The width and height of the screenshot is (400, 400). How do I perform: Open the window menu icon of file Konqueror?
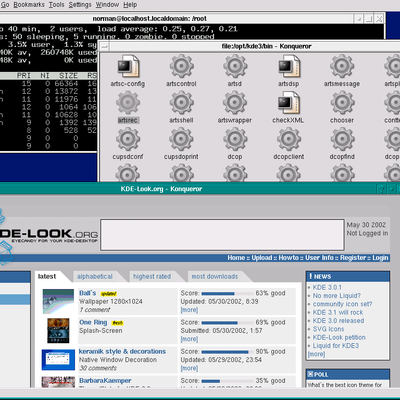104,47
